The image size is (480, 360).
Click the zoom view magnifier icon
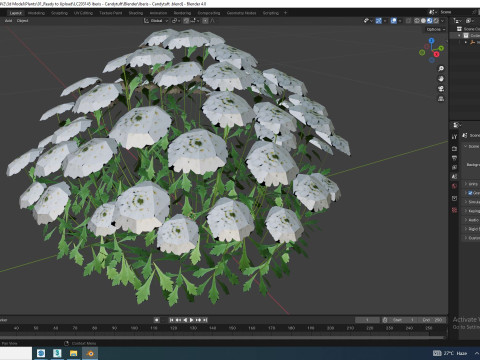point(441,69)
